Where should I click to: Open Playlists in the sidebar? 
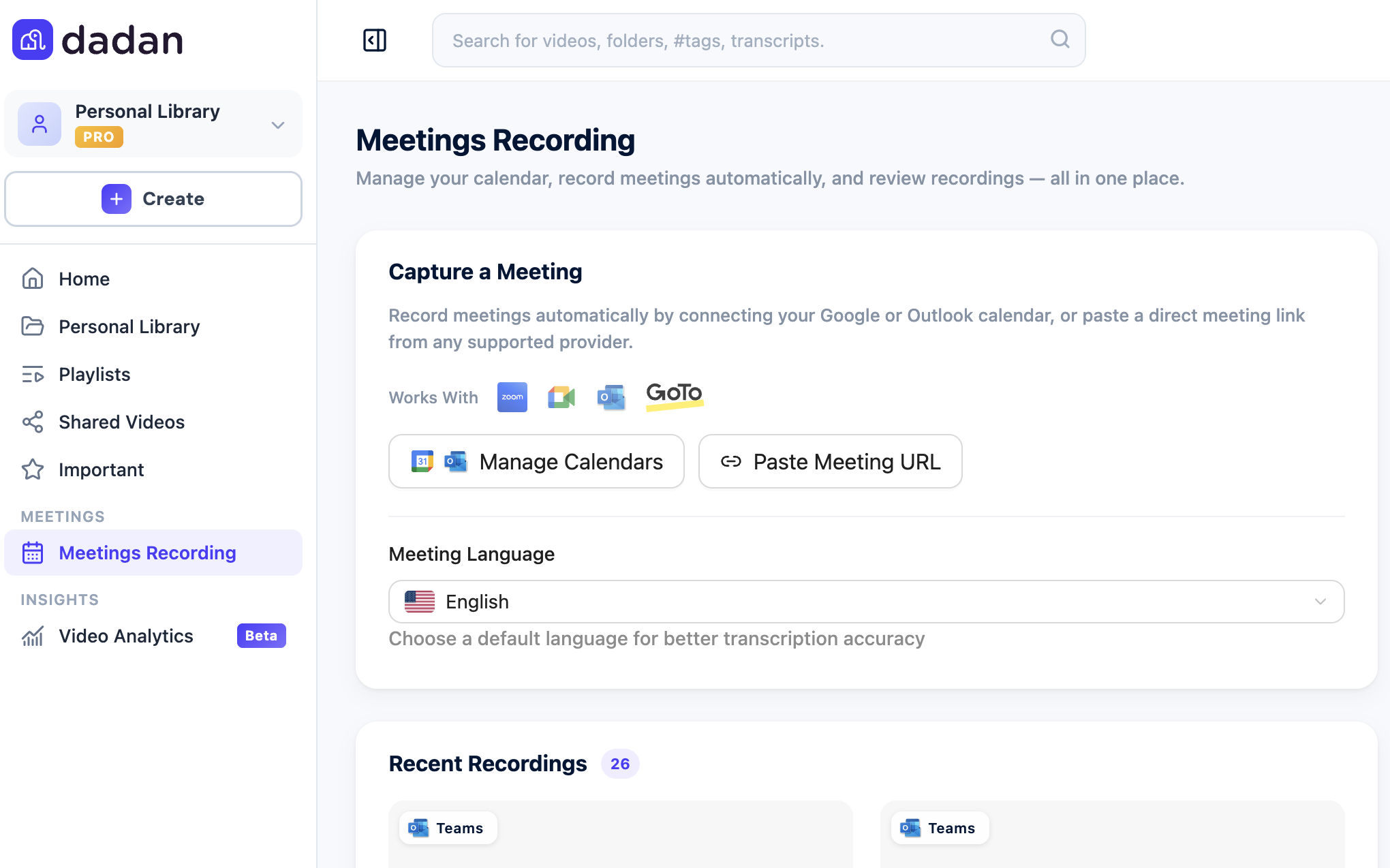(153, 374)
